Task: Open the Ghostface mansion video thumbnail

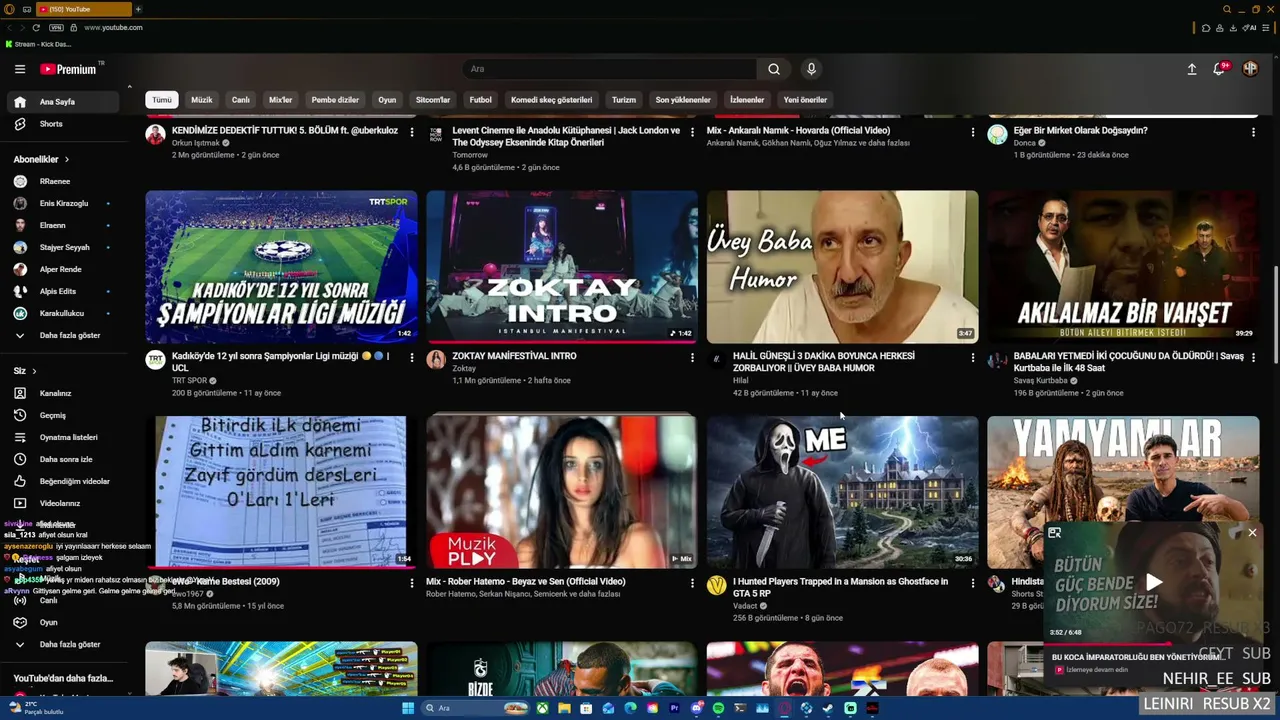Action: pos(843,492)
